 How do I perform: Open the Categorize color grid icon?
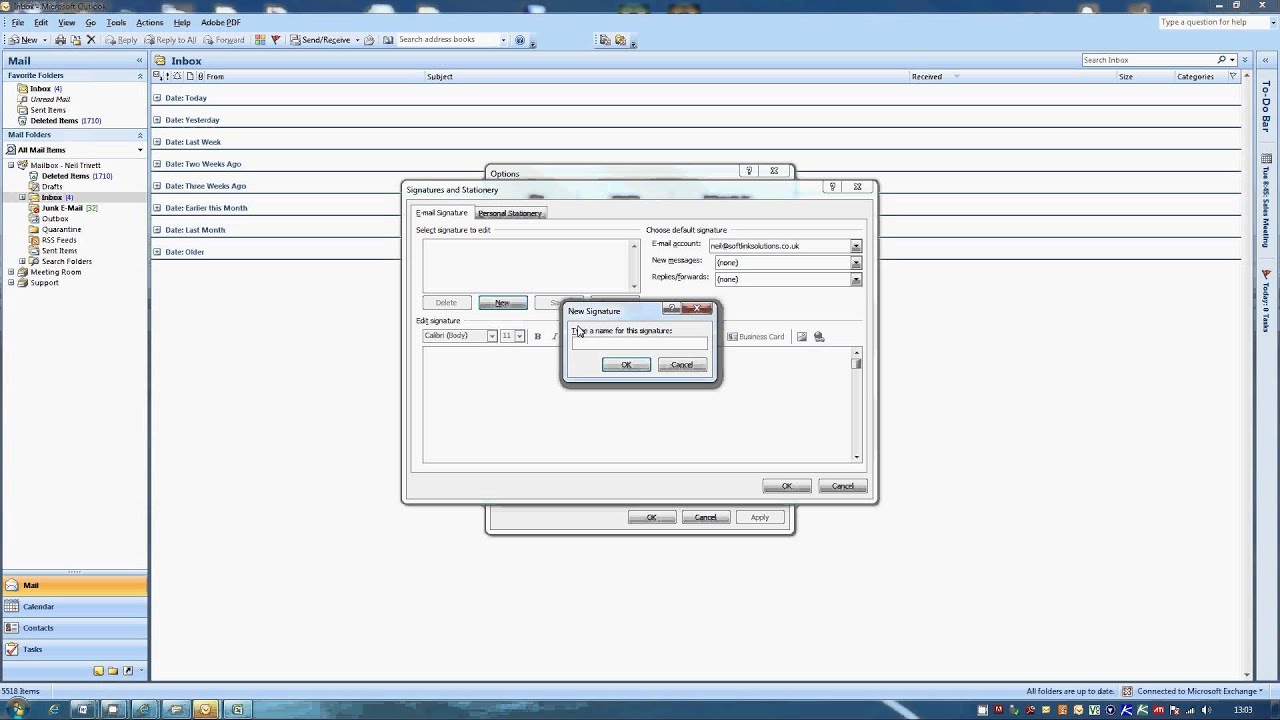(x=260, y=40)
